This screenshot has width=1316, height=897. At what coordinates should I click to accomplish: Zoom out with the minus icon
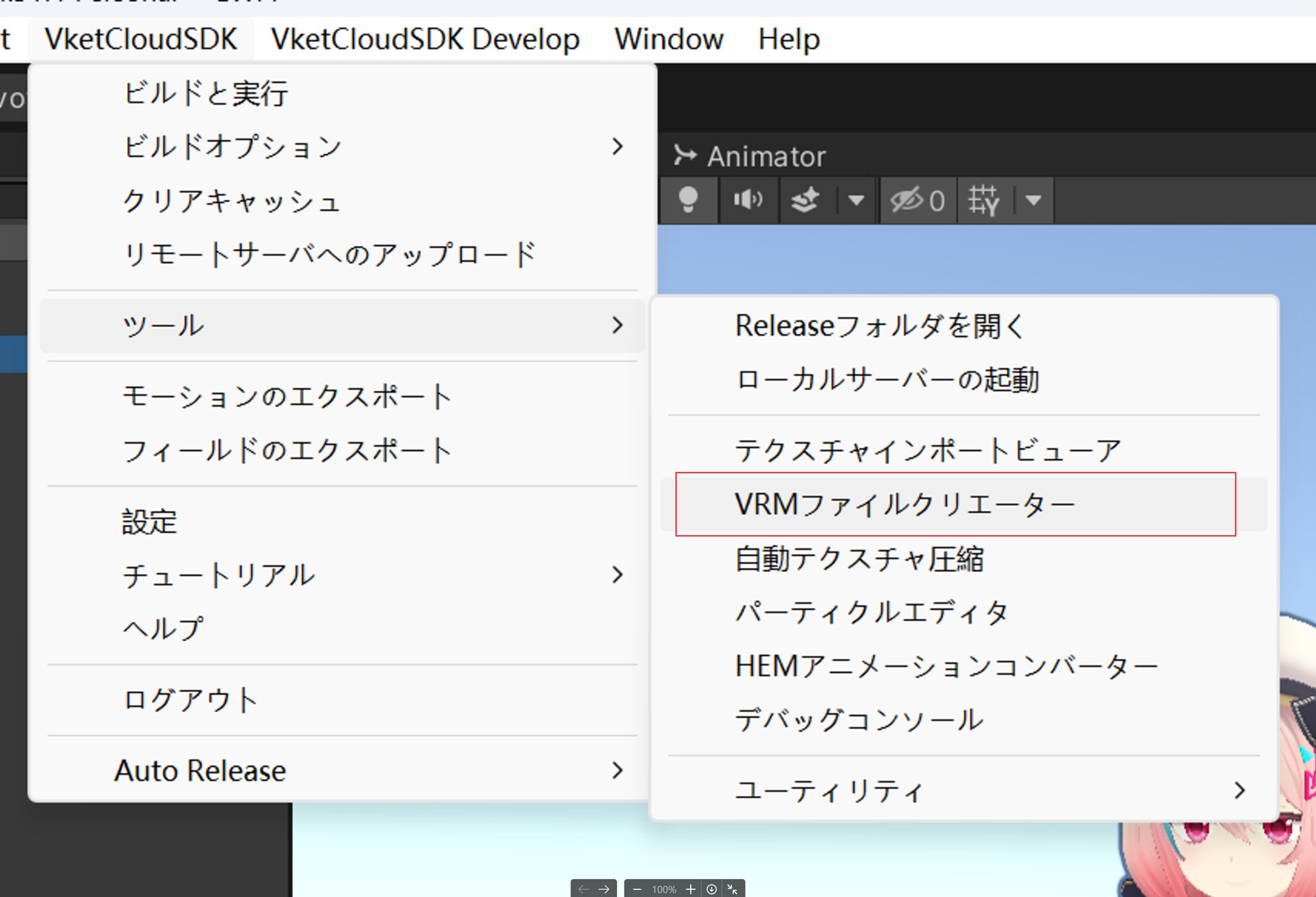point(636,889)
